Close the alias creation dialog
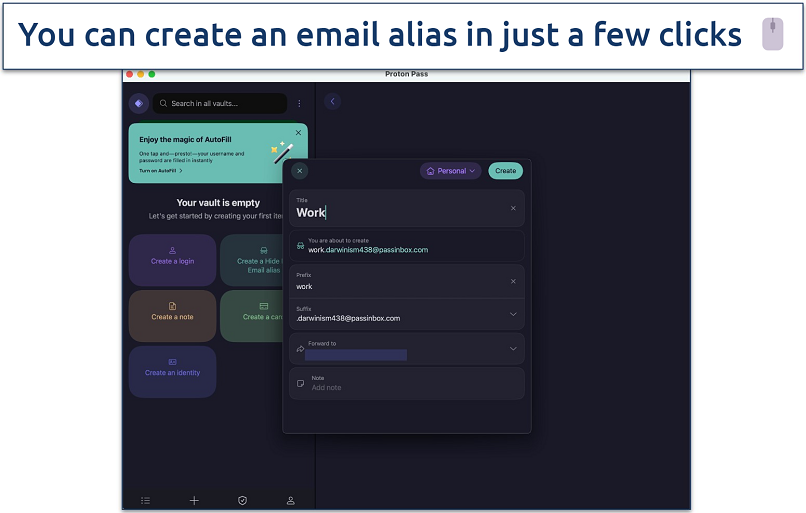Image resolution: width=806 pixels, height=513 pixels. pyautogui.click(x=300, y=171)
